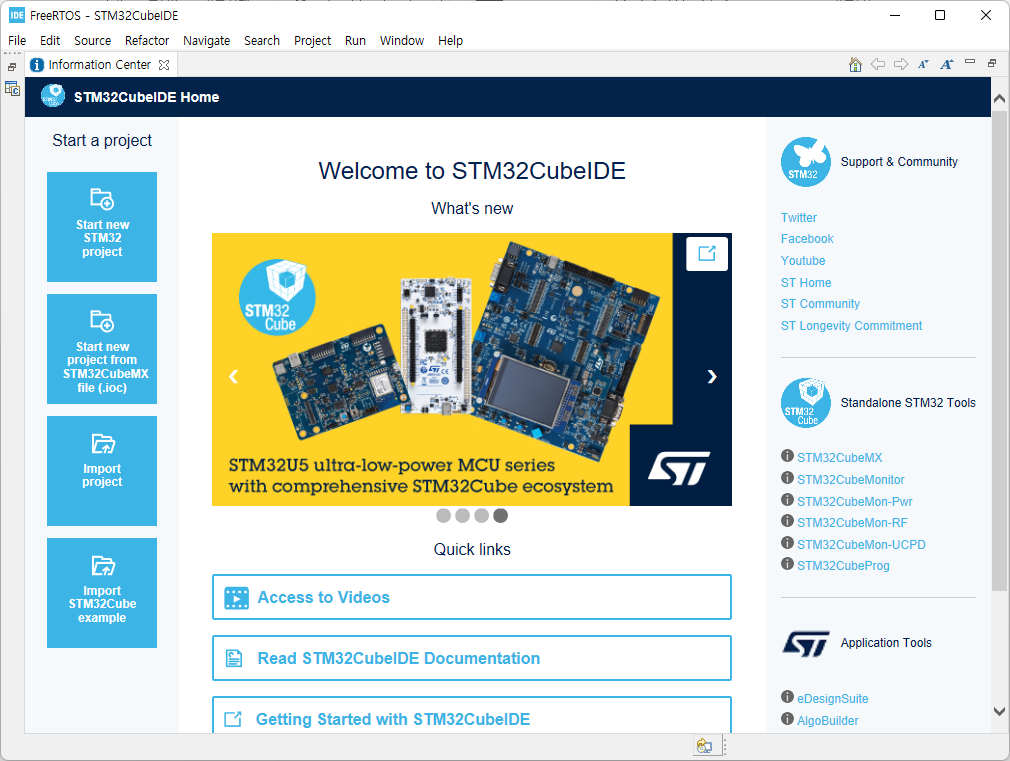Click Start new STM32 project tile

[x=102, y=227]
